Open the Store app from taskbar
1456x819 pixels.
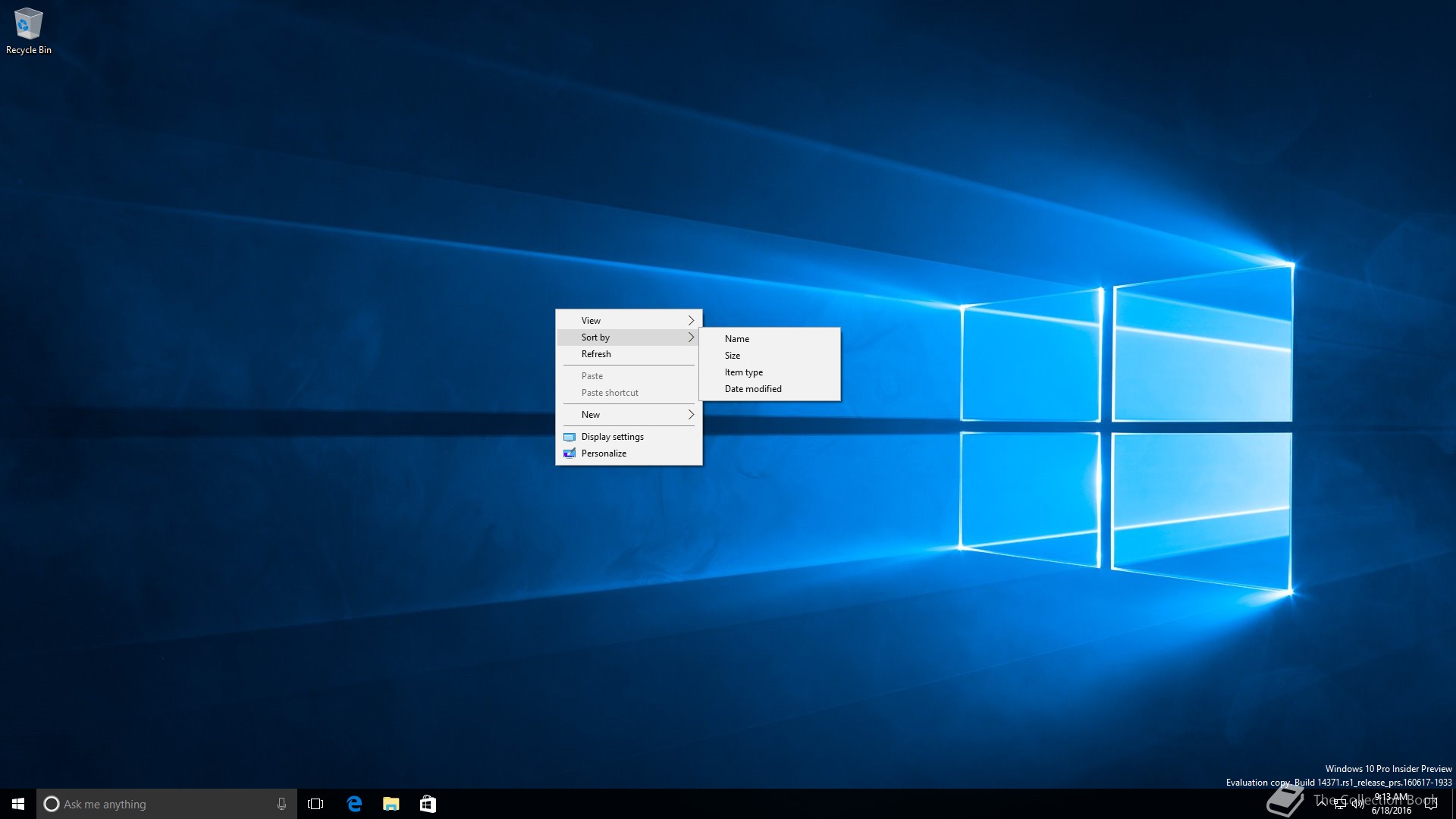point(428,804)
